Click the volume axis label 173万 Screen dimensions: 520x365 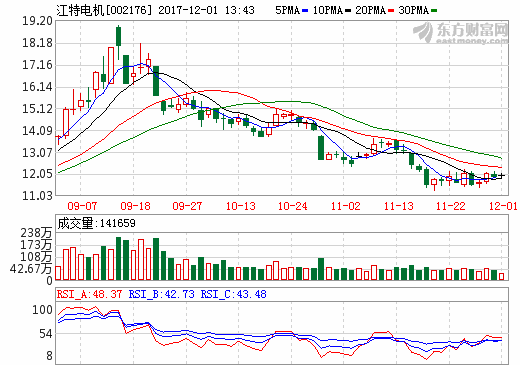tap(37, 245)
